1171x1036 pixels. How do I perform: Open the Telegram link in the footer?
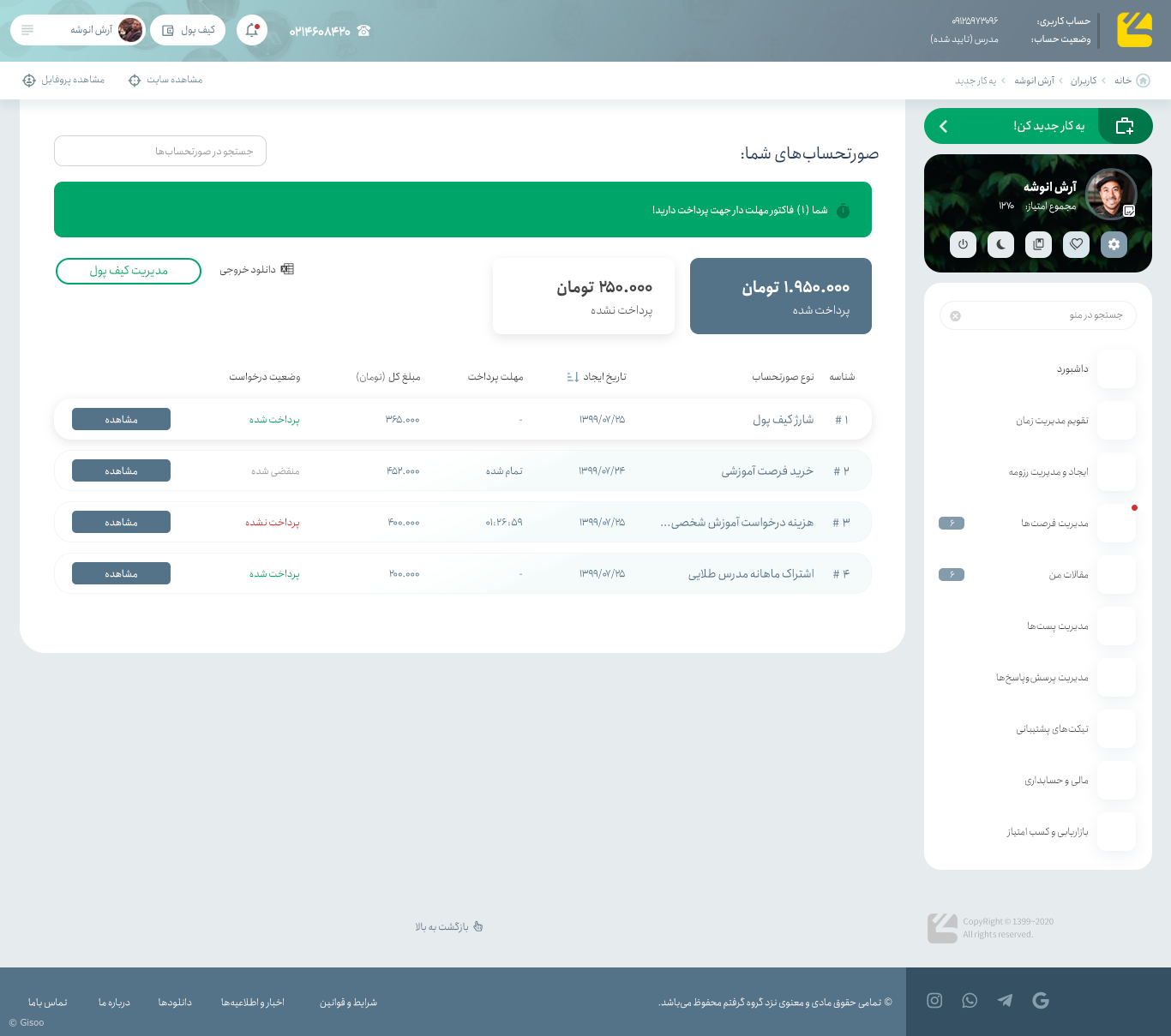(1005, 1000)
